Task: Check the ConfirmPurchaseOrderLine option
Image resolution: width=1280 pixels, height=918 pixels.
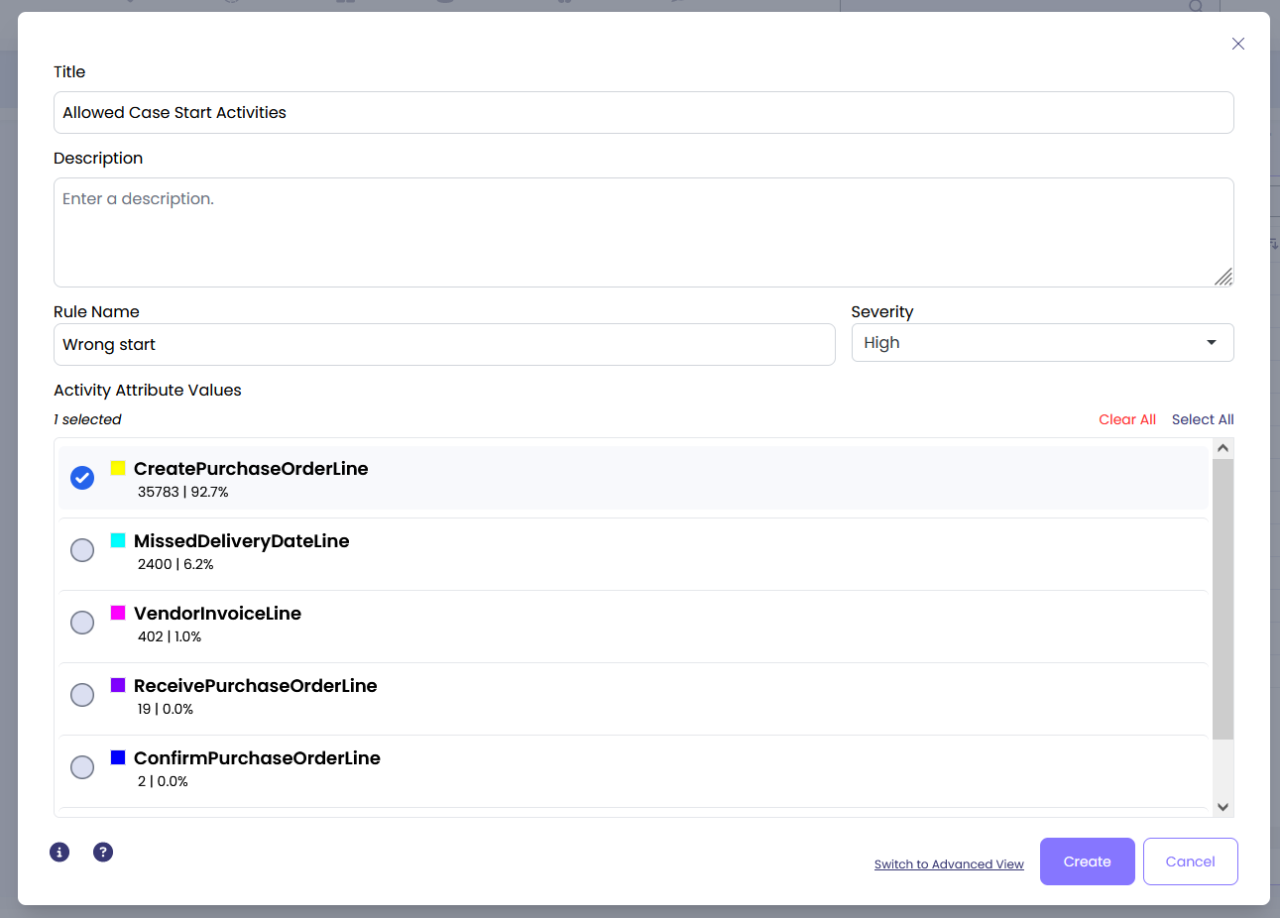Action: pos(82,767)
